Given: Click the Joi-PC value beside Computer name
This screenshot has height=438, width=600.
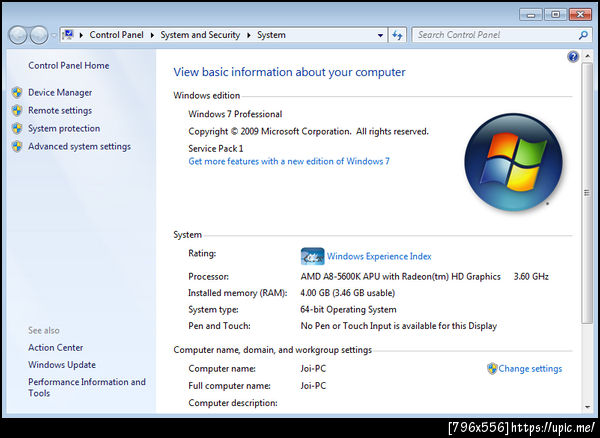Looking at the screenshot, I should click(x=313, y=369).
